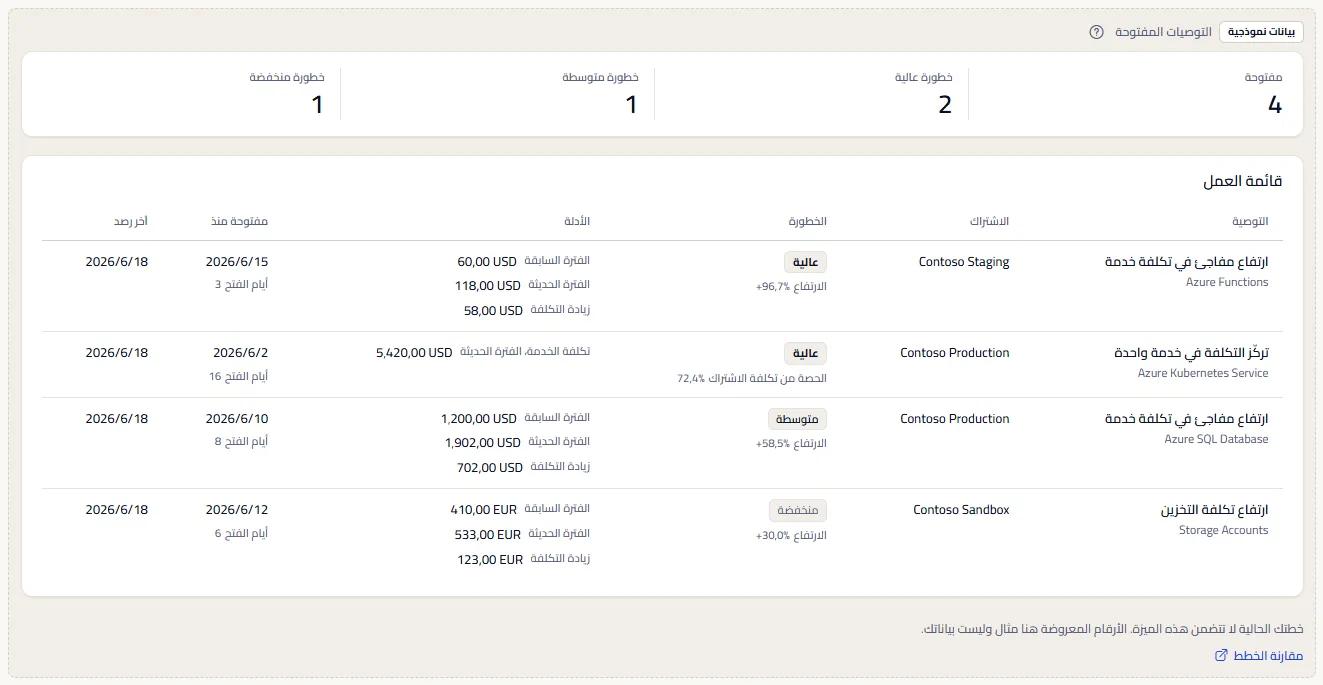Select the Azure Functions service name

coord(1227,283)
